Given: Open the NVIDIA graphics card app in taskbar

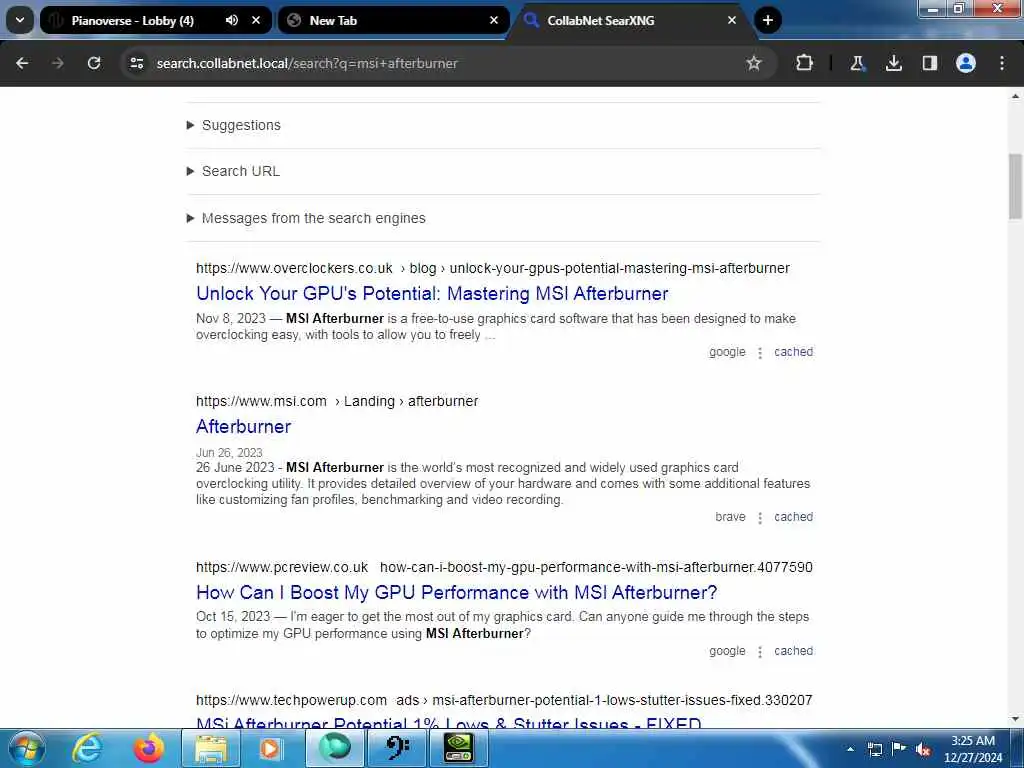Looking at the screenshot, I should point(459,748).
